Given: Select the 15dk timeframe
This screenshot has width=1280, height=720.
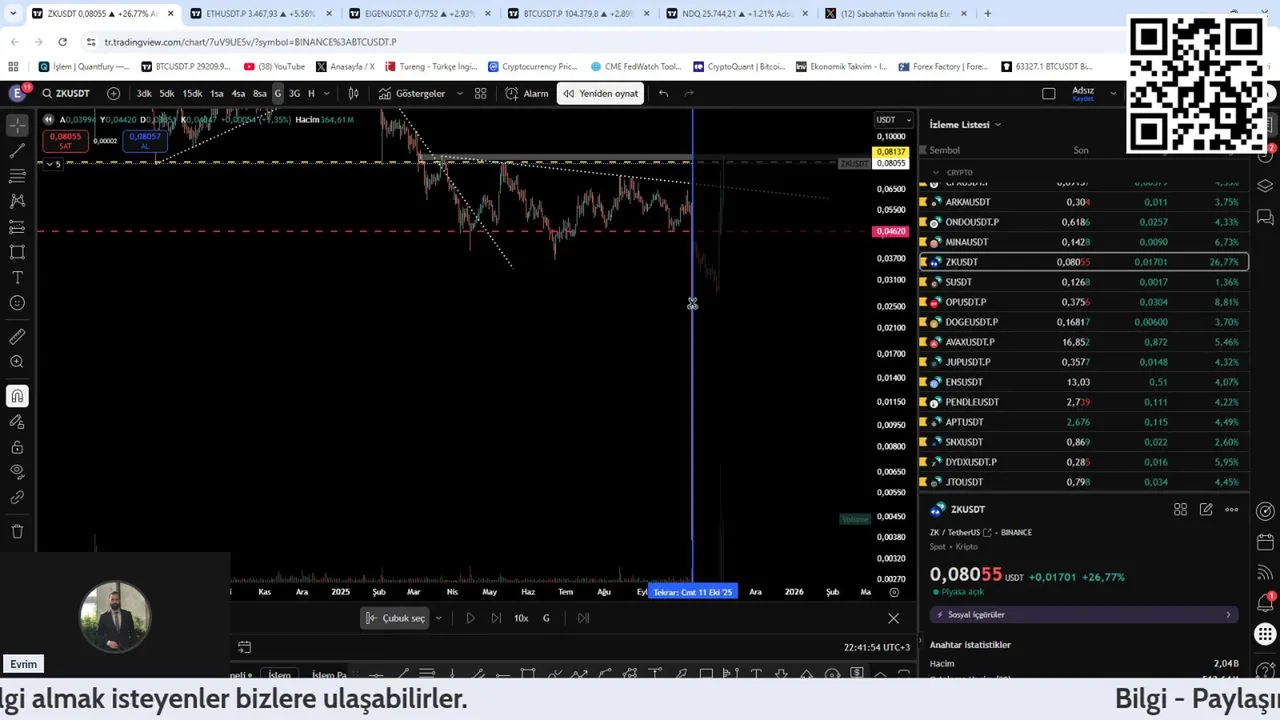Looking at the screenshot, I should [x=192, y=93].
